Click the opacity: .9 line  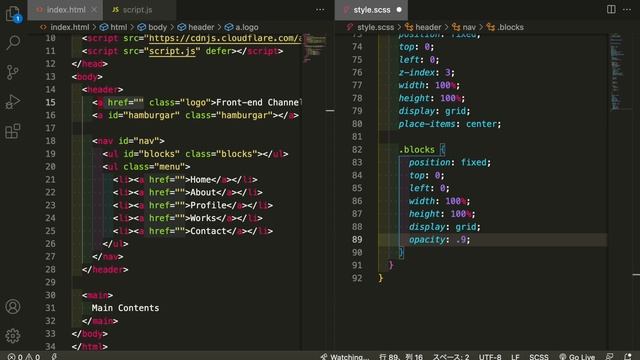point(440,240)
